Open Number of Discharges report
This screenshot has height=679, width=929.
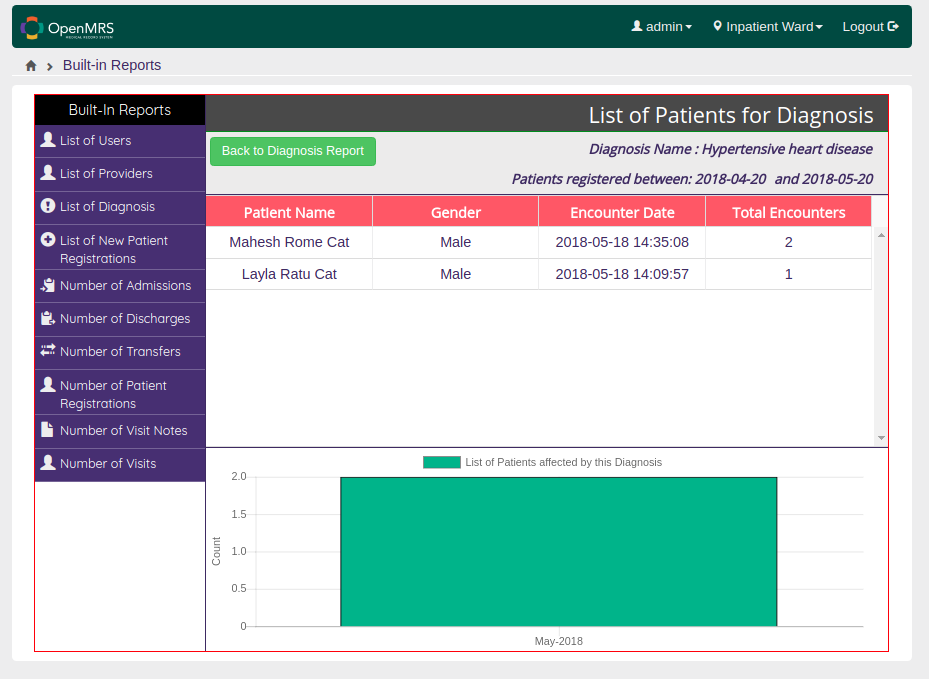120,319
